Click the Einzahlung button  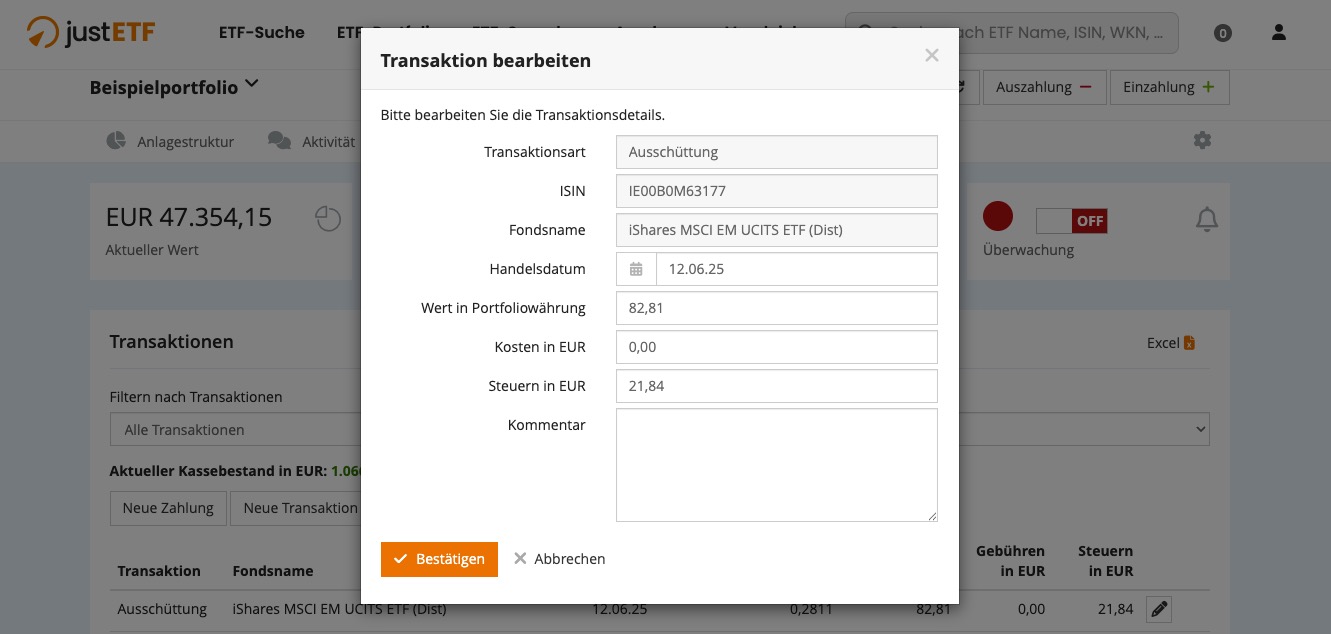coord(1168,87)
